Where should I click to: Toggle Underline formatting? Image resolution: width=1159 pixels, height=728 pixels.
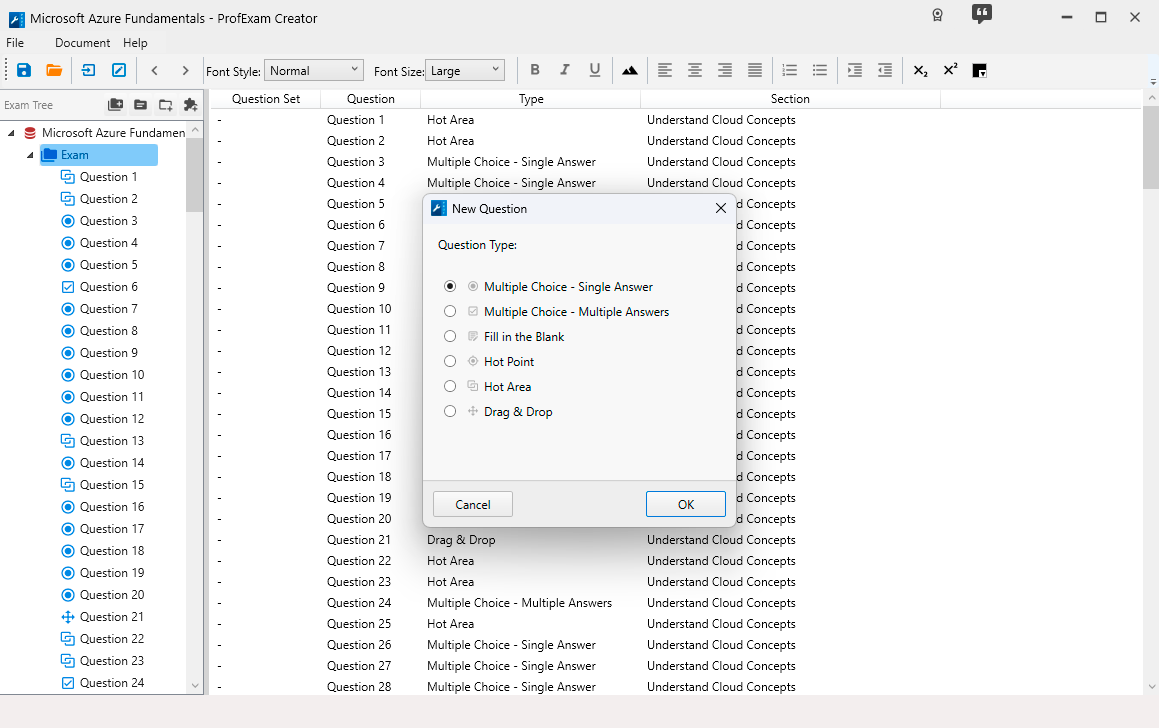tap(594, 69)
